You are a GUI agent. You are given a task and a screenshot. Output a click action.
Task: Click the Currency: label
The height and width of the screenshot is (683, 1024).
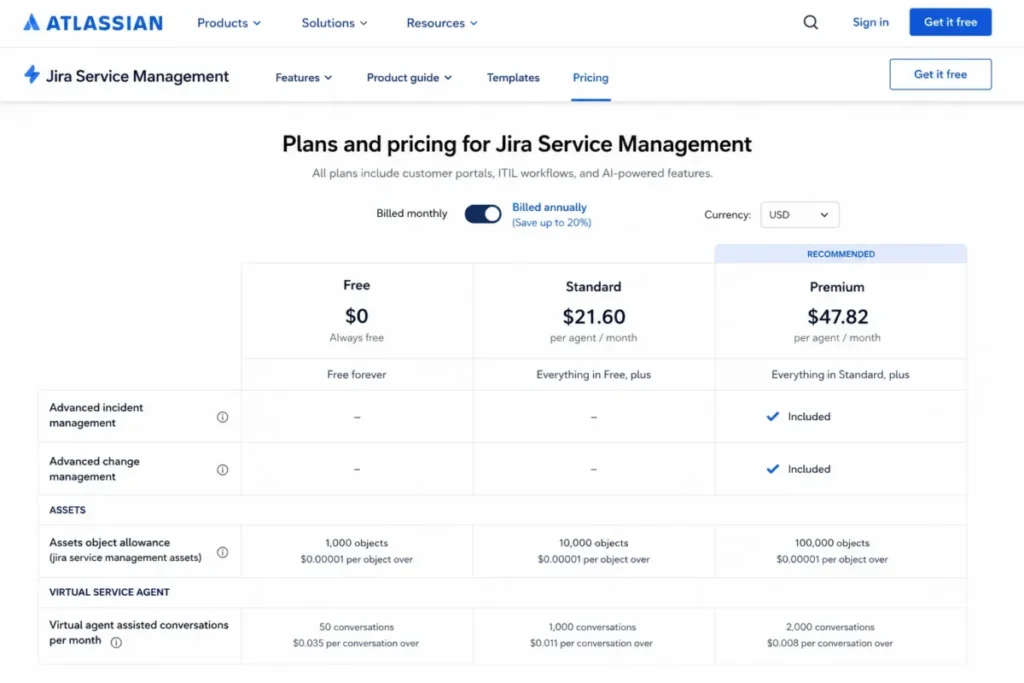point(728,215)
